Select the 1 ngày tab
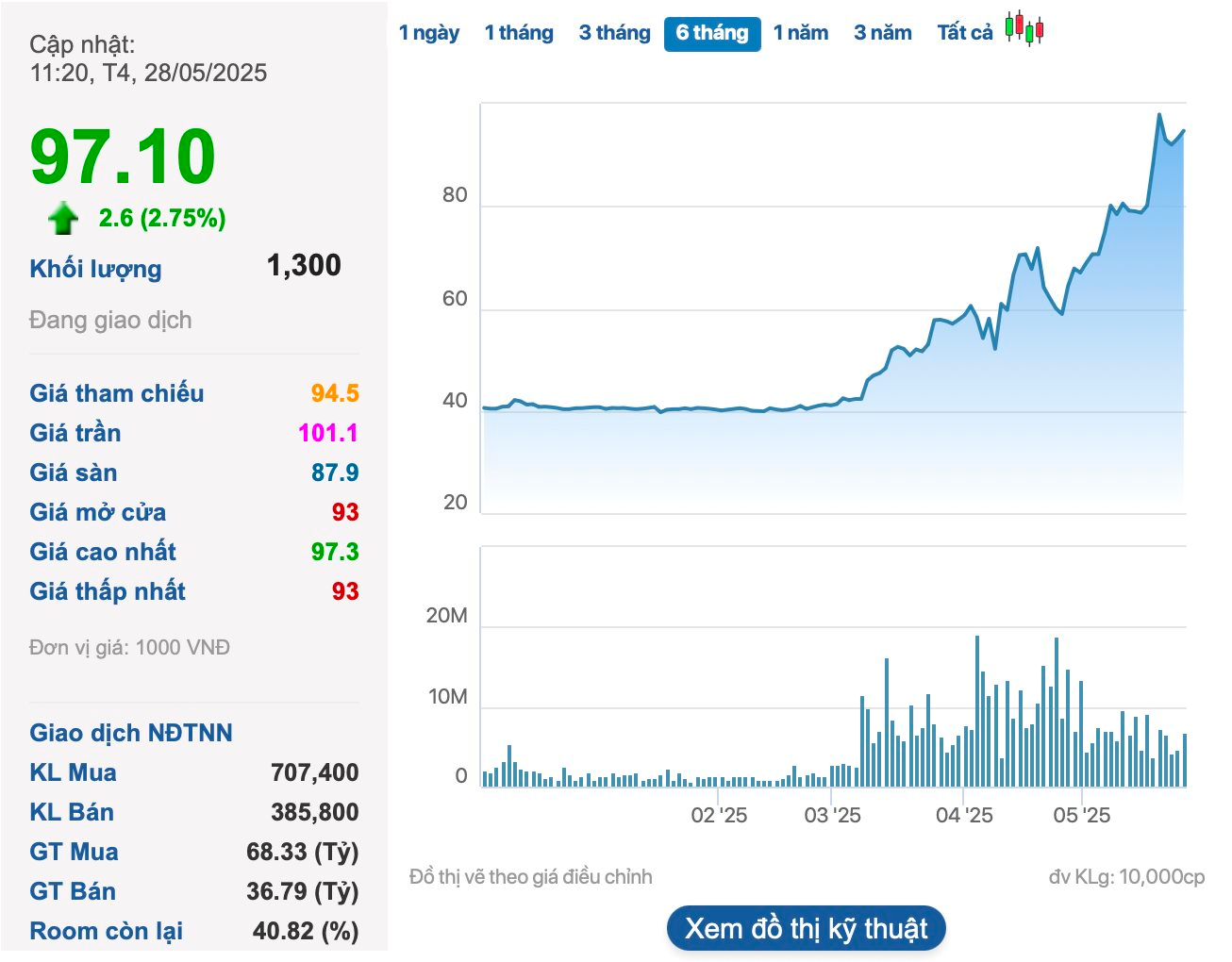The height and width of the screenshot is (962, 1232). pos(428,33)
